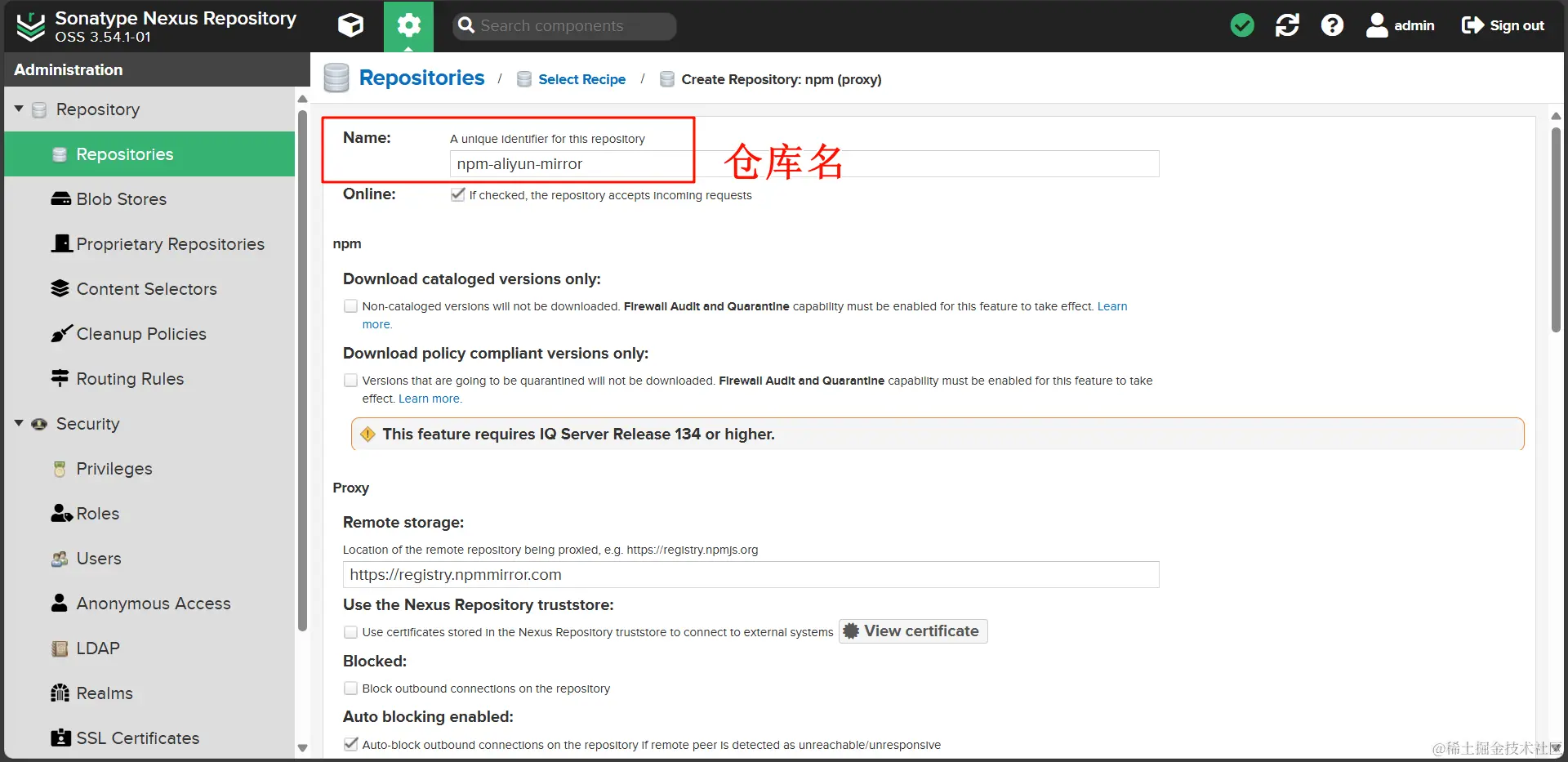Screen dimensions: 1568x762
Task: Open the Administration gear icon
Action: 408,26
